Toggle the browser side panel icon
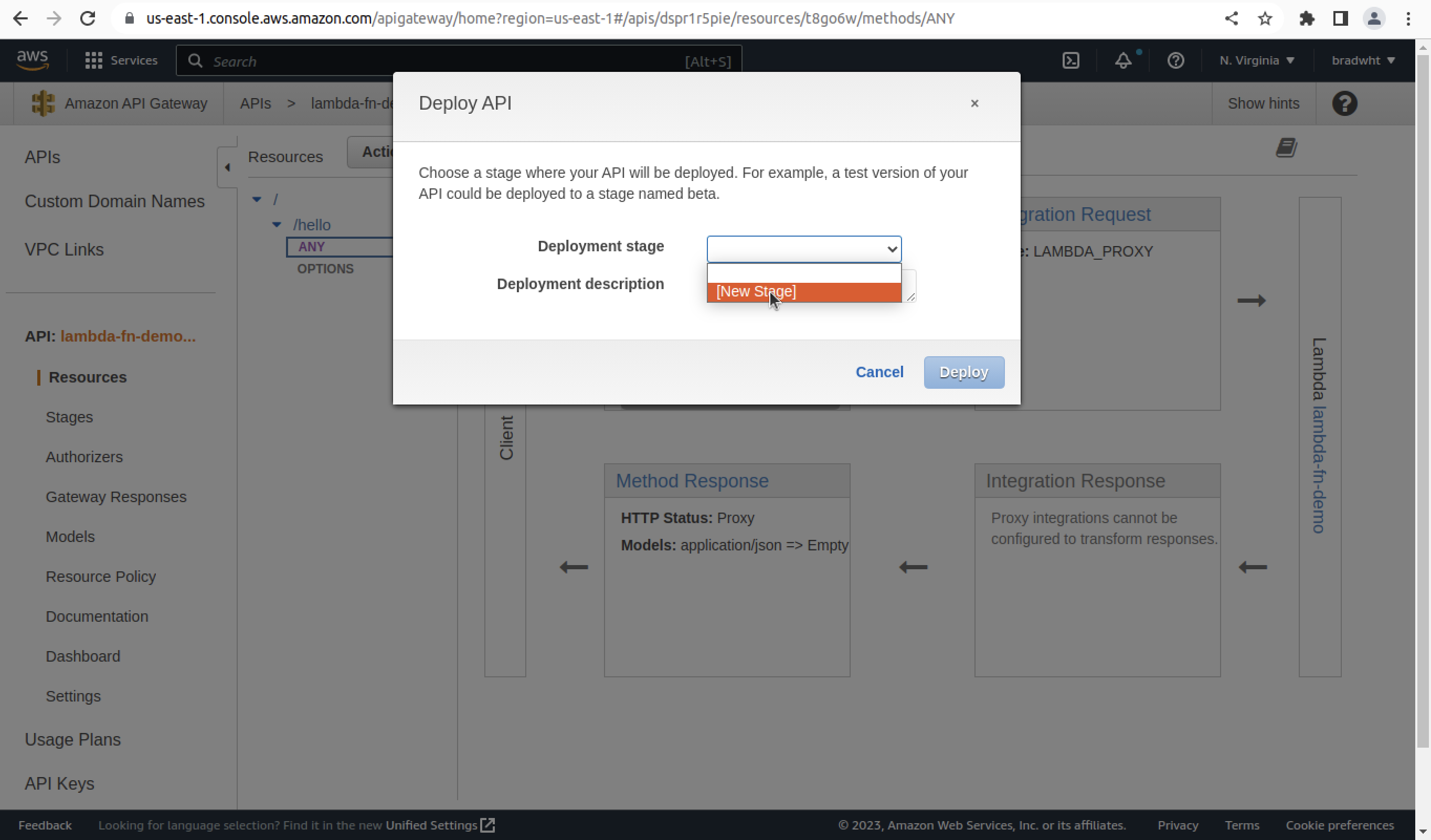The image size is (1431, 840). (1340, 18)
